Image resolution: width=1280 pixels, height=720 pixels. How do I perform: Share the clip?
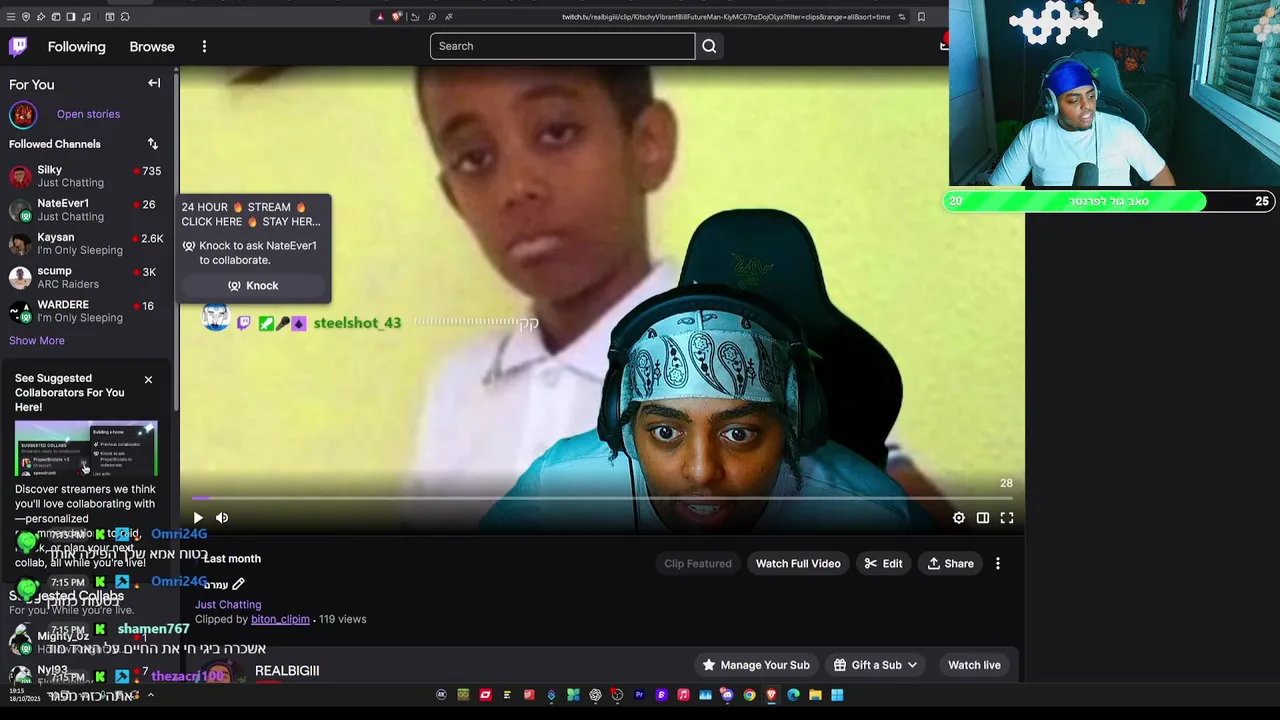950,564
